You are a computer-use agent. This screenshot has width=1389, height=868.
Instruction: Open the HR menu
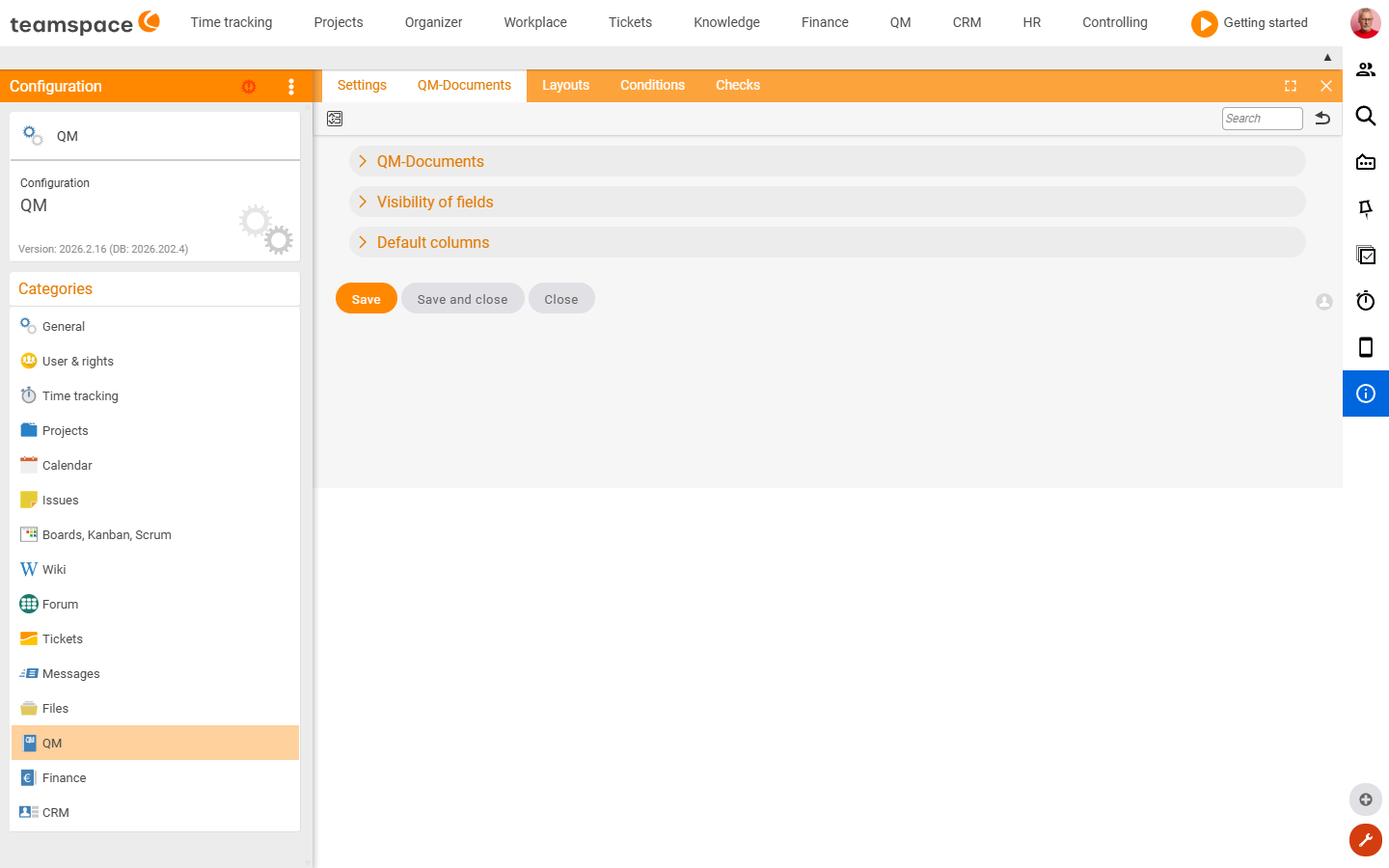click(1031, 22)
